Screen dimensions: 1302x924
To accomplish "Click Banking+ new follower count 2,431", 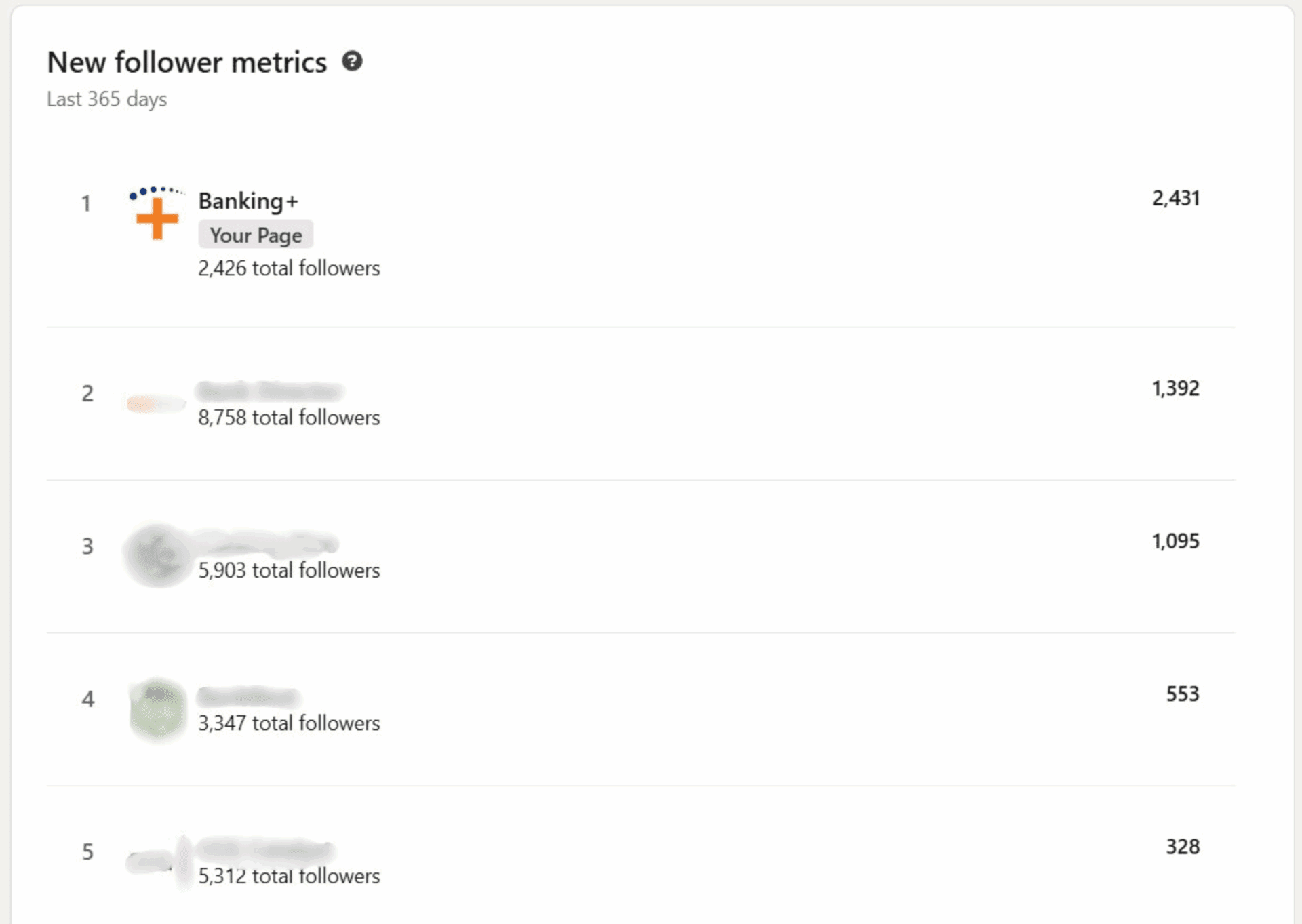I will point(1176,198).
